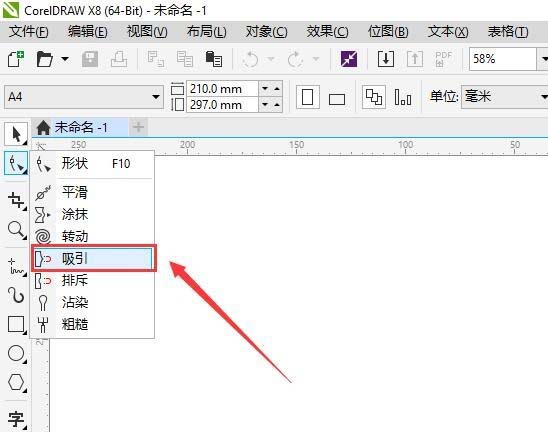Choose 粗糙 roughen tool from flyout
Viewport: 548px width, 432px height.
click(x=92, y=324)
